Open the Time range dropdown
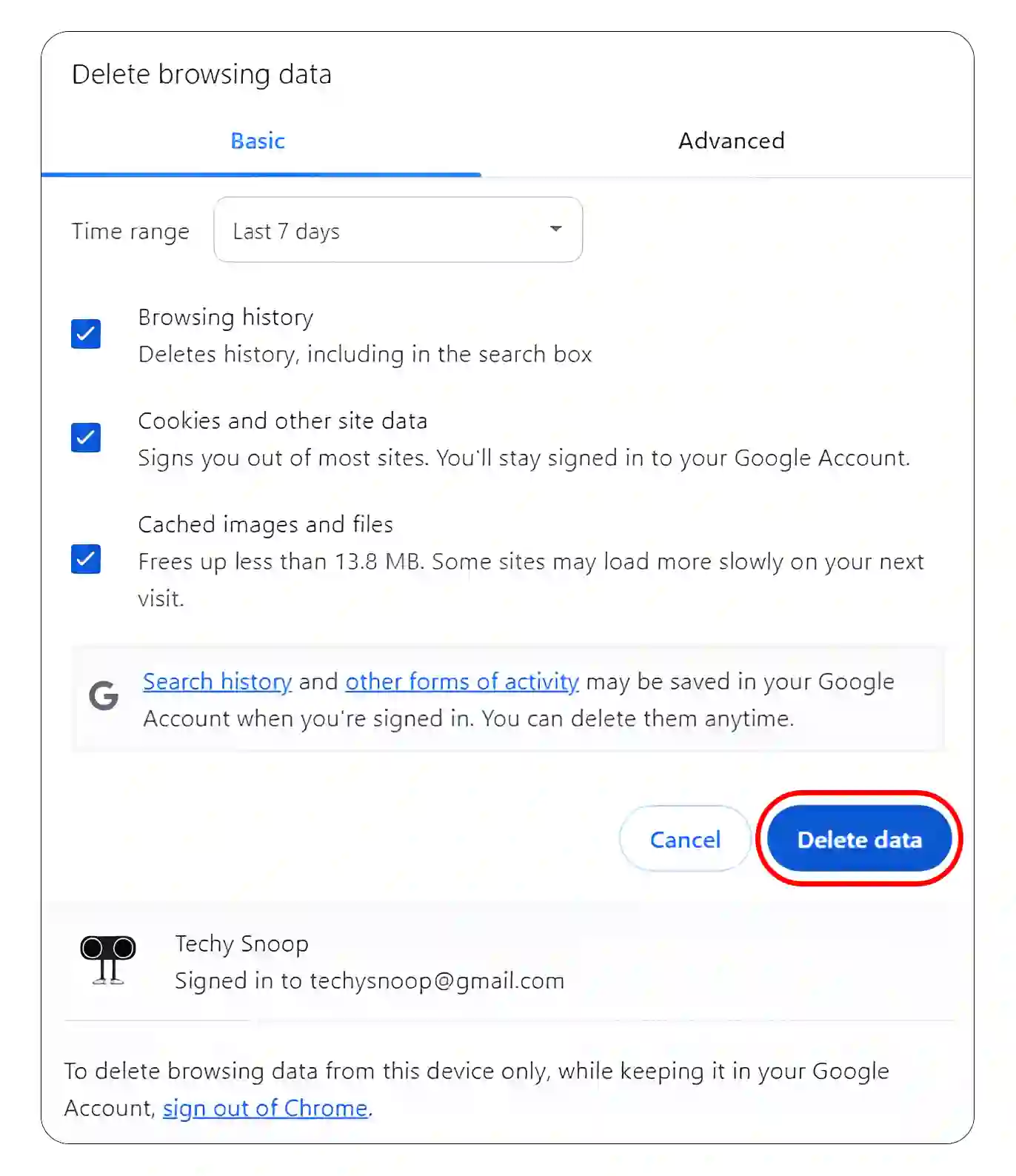1016x1176 pixels. (x=398, y=230)
